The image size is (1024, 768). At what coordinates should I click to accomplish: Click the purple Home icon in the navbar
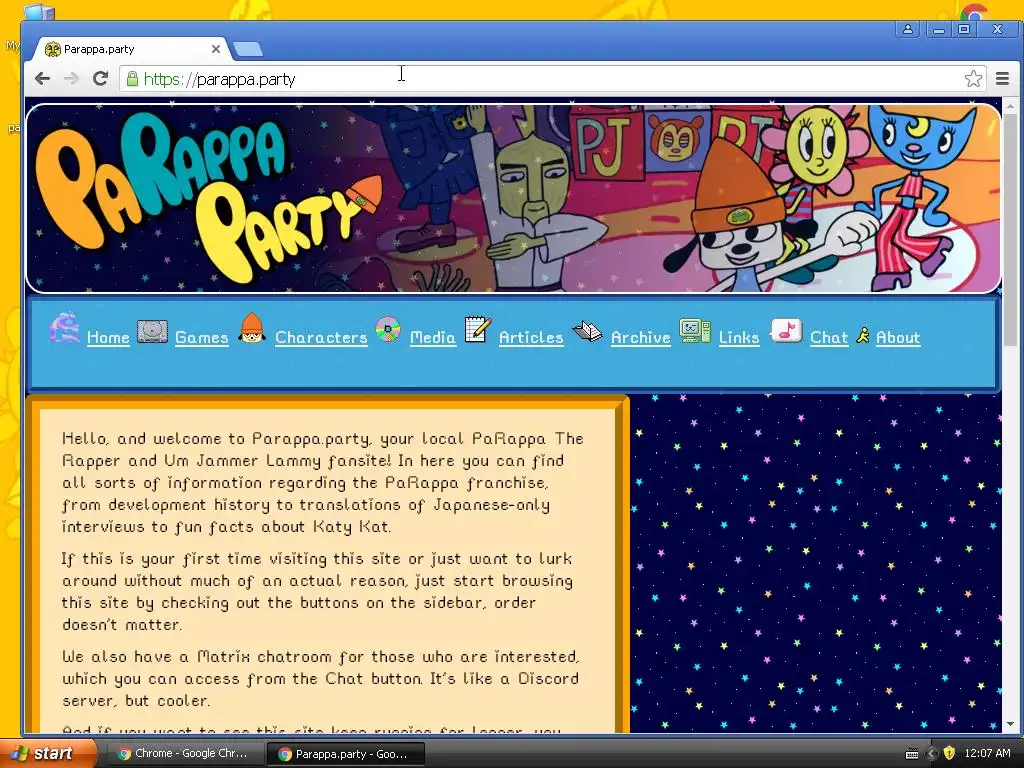65,328
